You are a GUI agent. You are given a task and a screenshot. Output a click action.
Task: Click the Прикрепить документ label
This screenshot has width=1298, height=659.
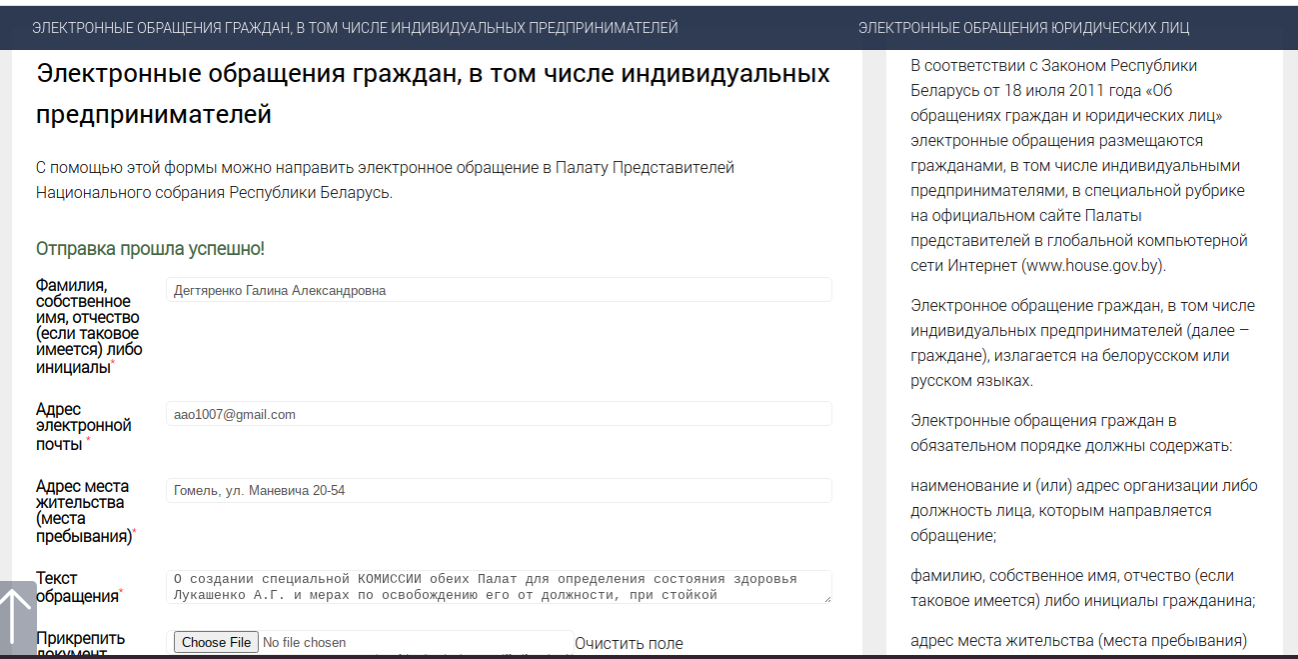tap(81, 640)
